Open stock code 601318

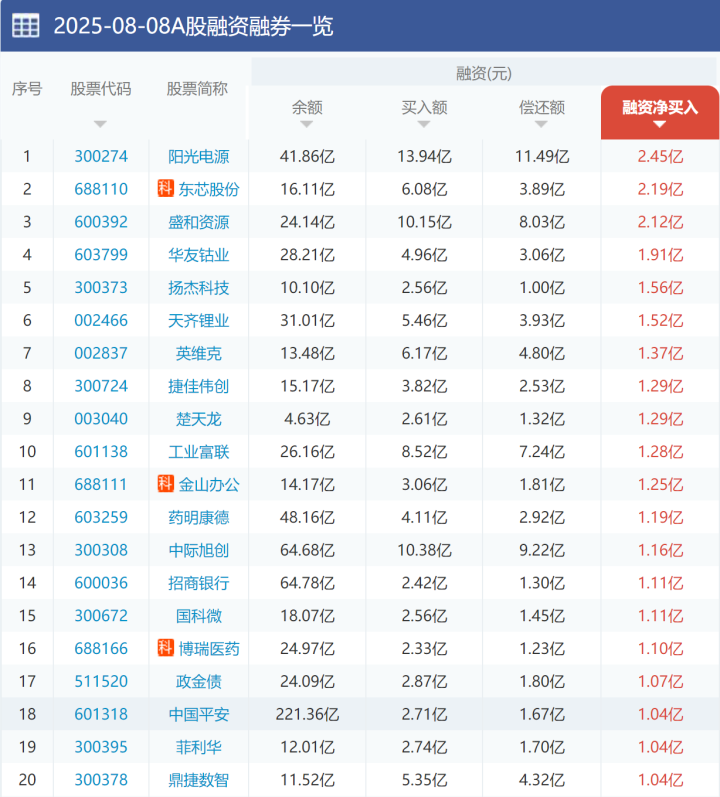pos(101,714)
